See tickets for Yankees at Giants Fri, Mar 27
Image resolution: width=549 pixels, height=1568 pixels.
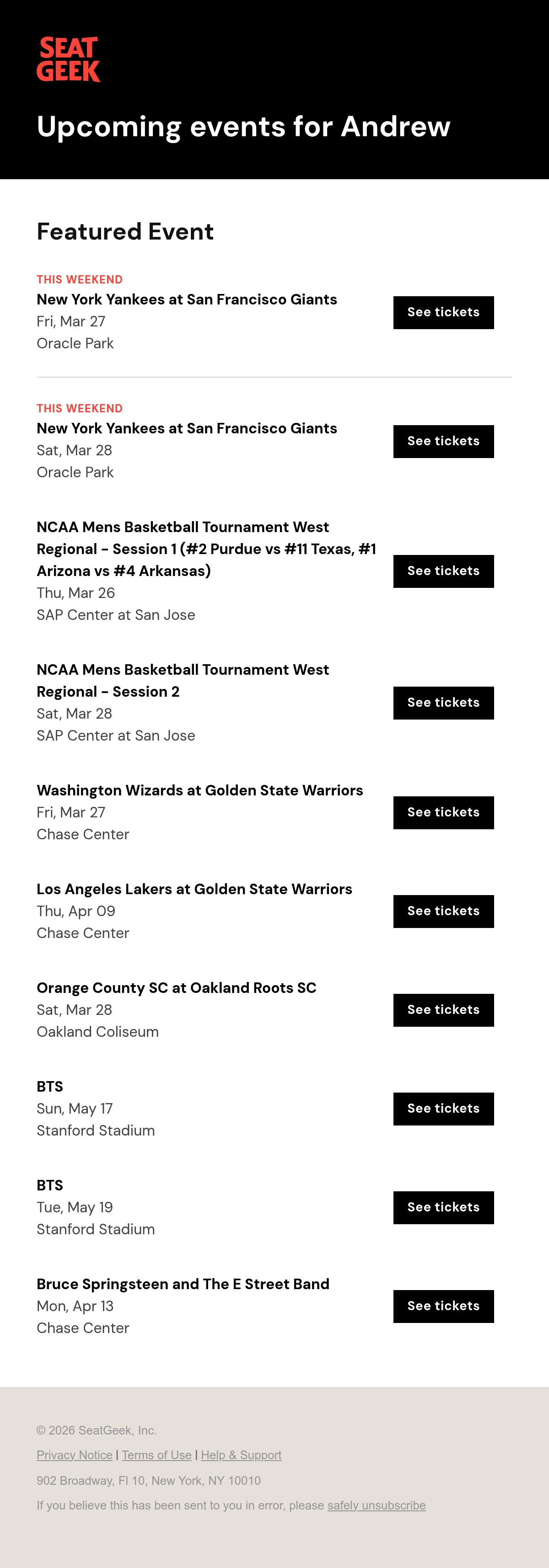click(x=443, y=313)
